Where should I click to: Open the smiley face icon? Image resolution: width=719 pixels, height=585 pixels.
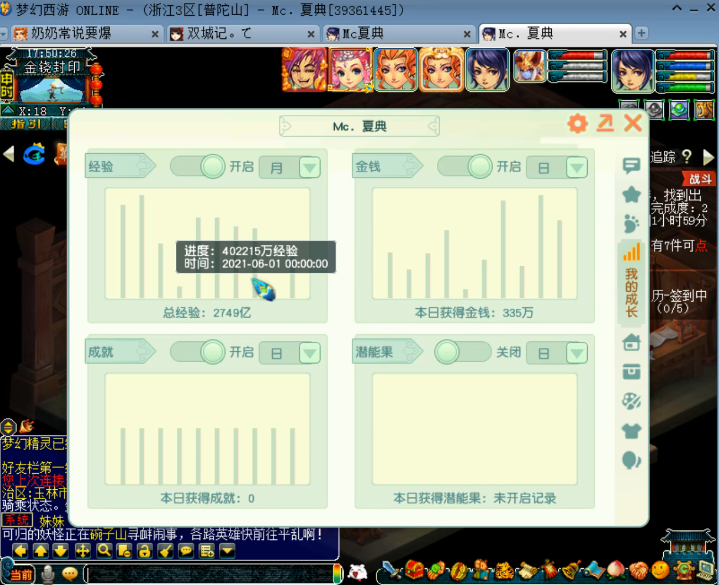661,570
